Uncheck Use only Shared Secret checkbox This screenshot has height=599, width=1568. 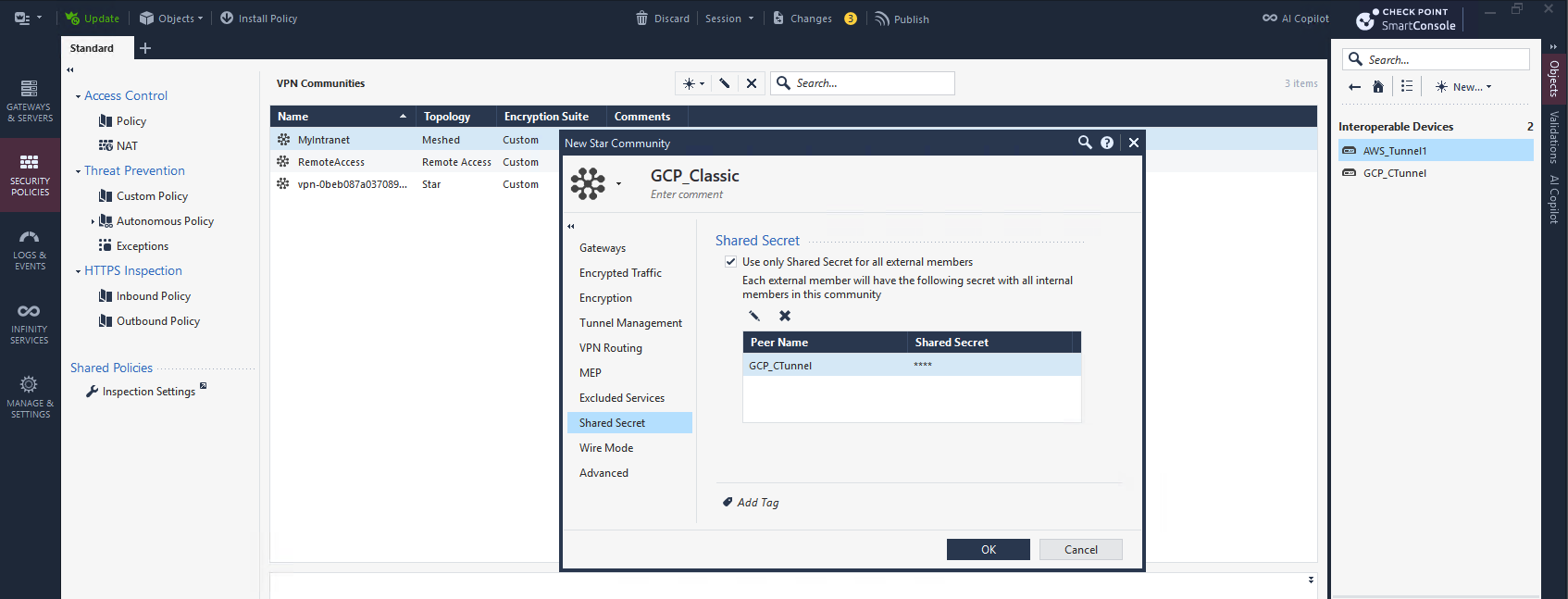click(731, 262)
